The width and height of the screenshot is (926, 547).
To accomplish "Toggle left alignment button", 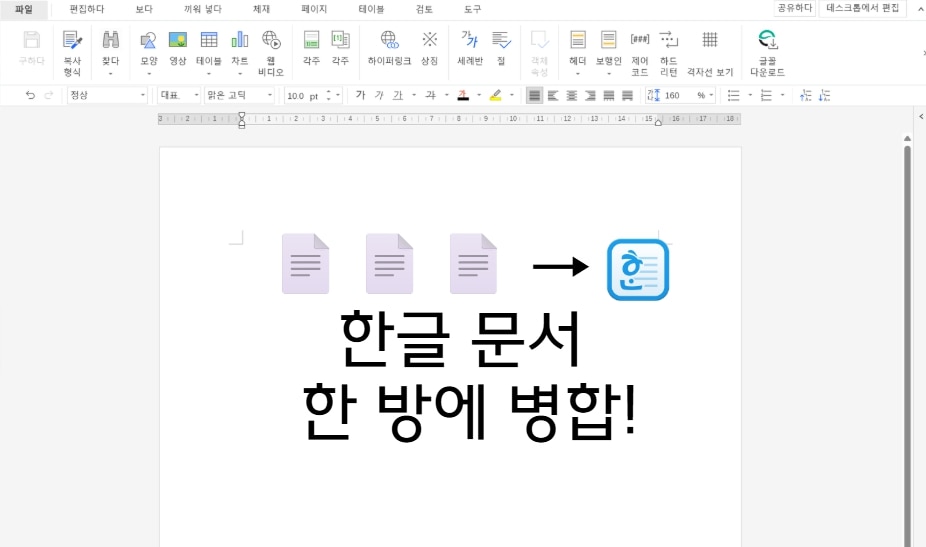I will [x=553, y=95].
